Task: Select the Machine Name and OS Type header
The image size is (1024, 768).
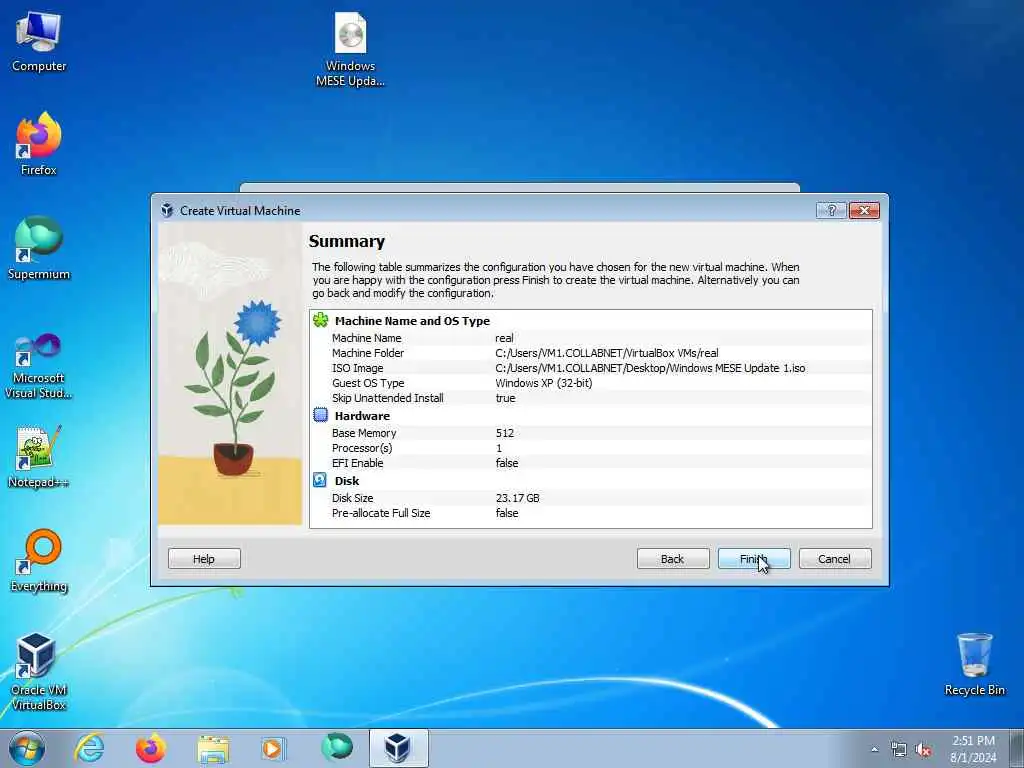Action: tap(412, 321)
